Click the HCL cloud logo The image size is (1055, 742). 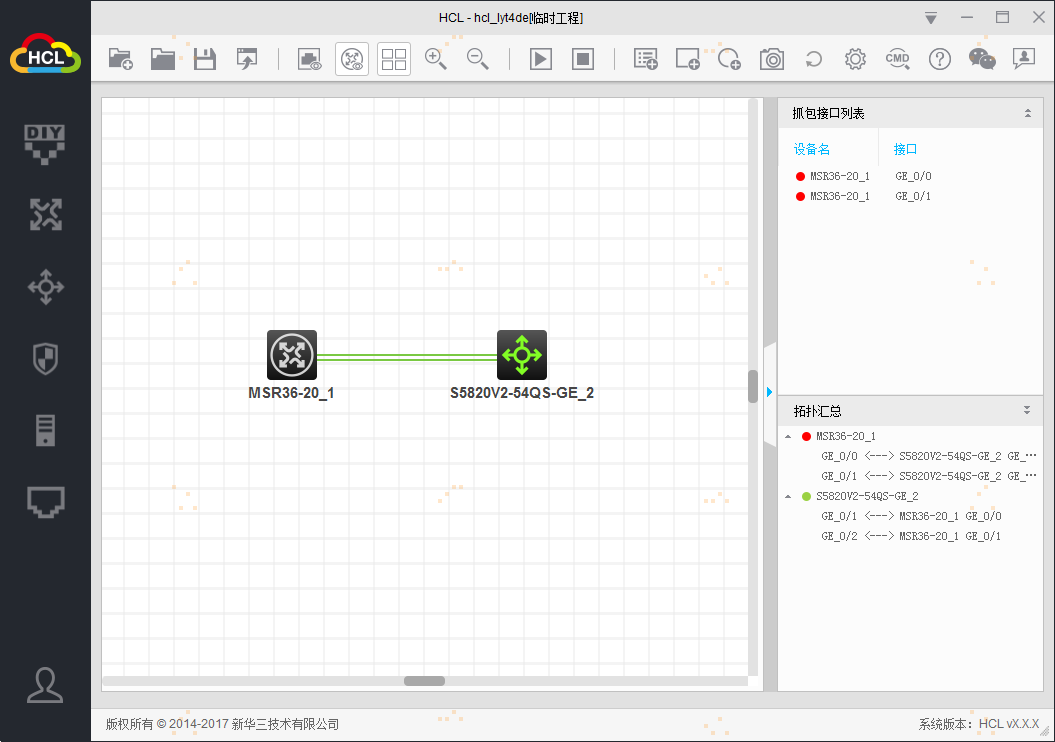point(45,54)
